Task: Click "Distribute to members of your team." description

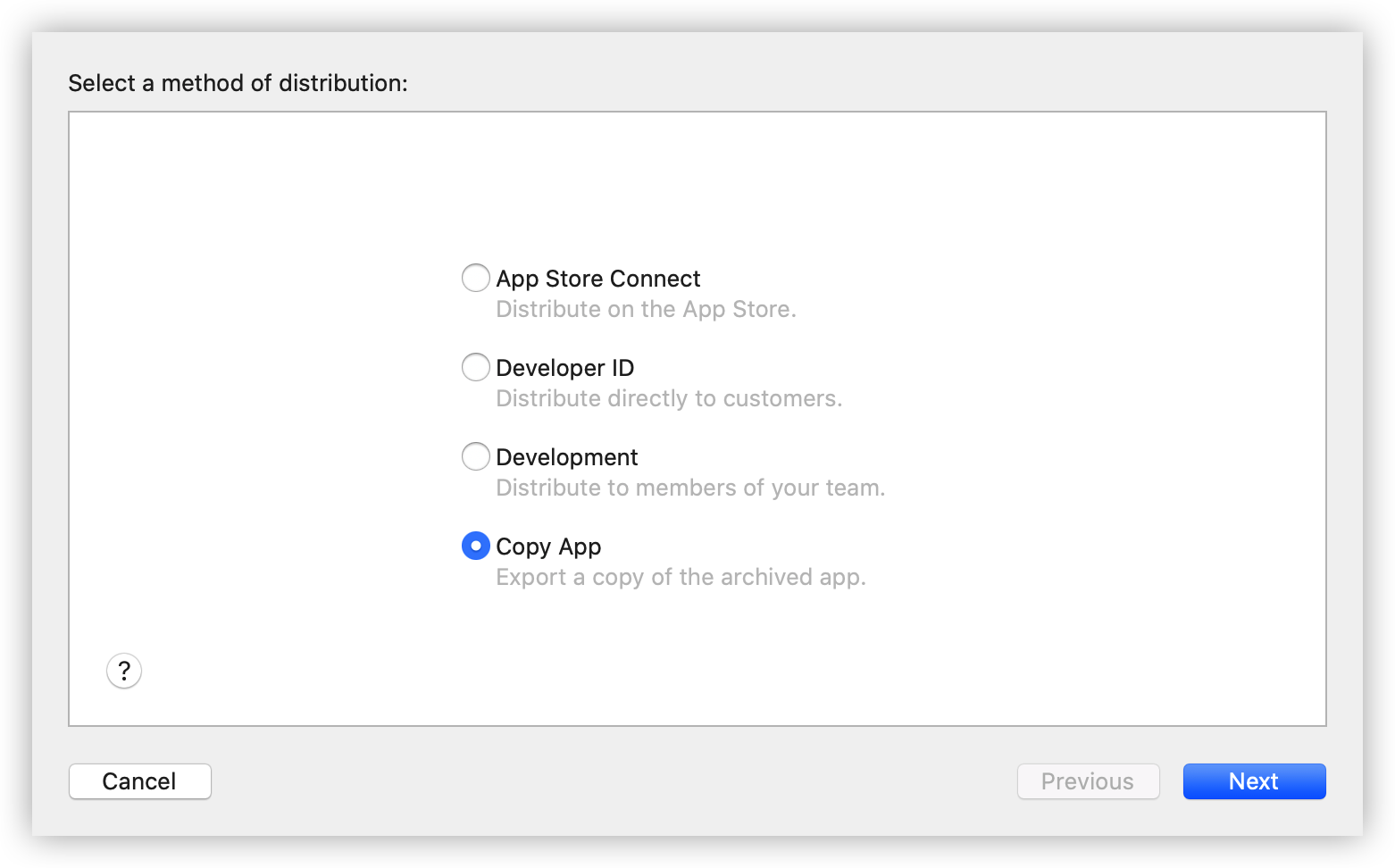Action: click(690, 488)
